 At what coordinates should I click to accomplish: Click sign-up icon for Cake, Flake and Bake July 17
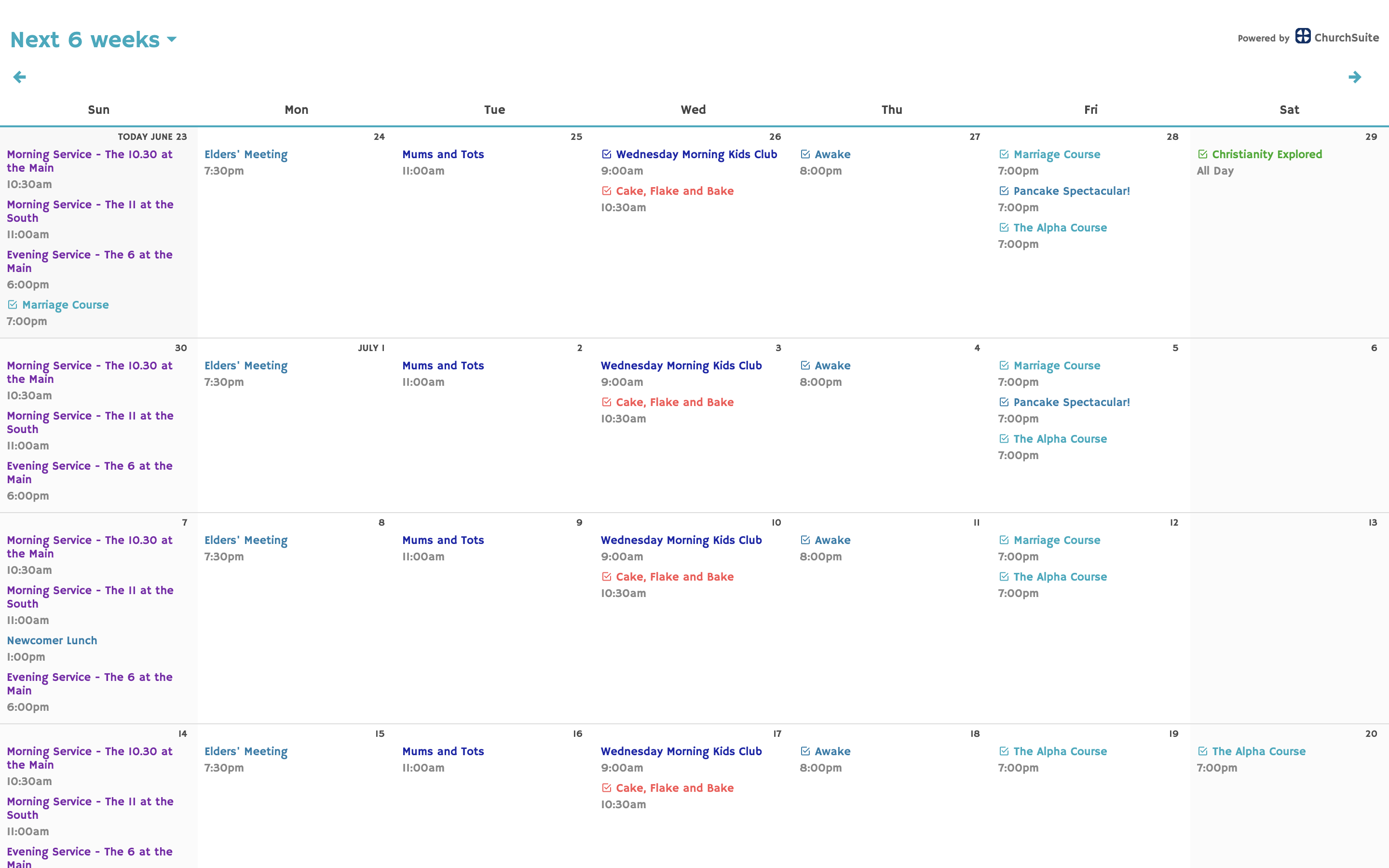[x=607, y=788]
